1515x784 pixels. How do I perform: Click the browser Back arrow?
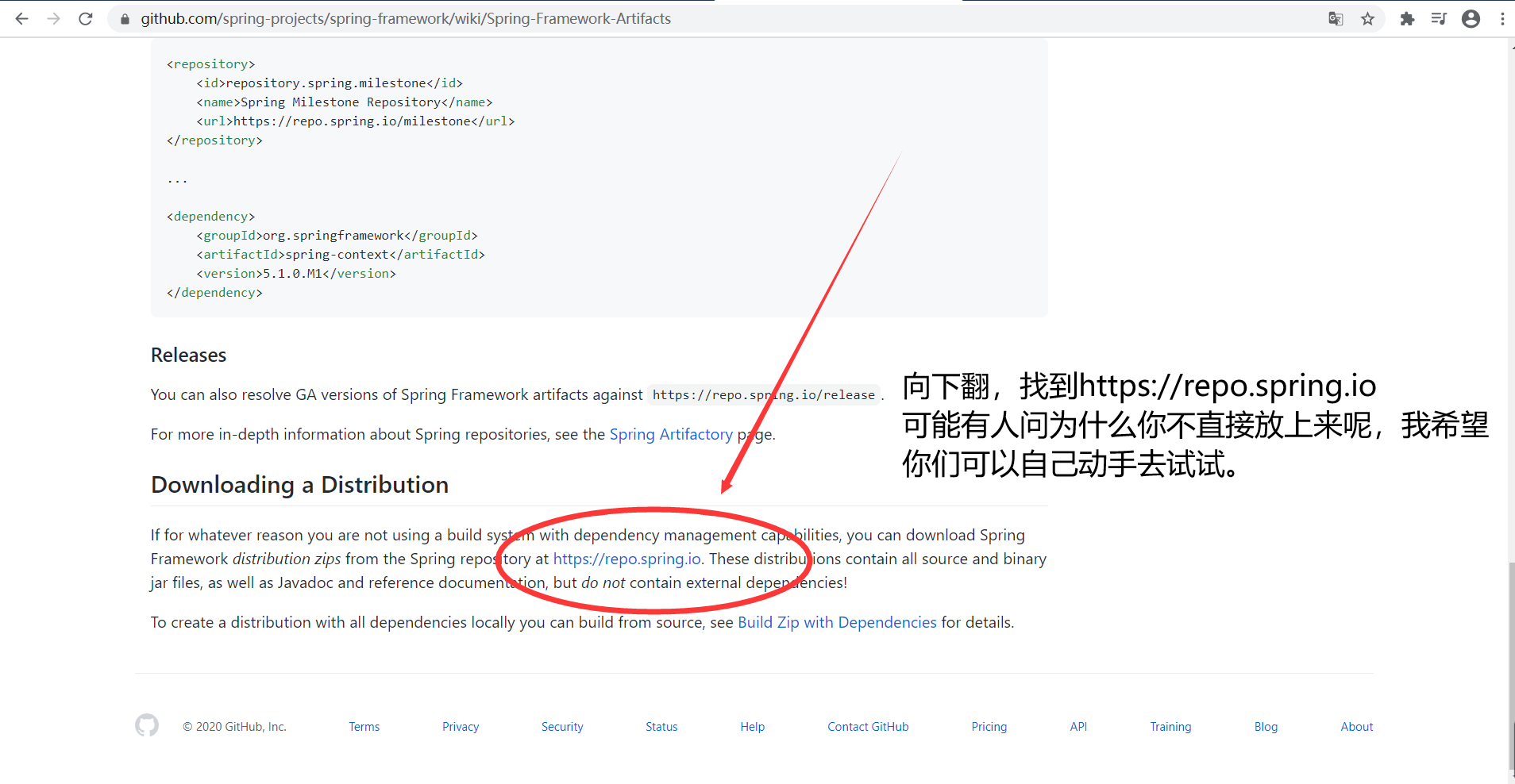[x=21, y=18]
